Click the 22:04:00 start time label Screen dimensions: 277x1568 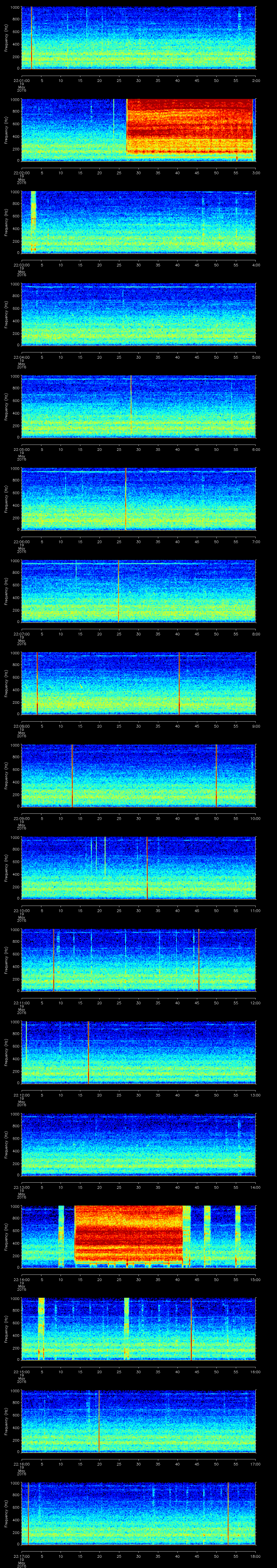(21, 357)
